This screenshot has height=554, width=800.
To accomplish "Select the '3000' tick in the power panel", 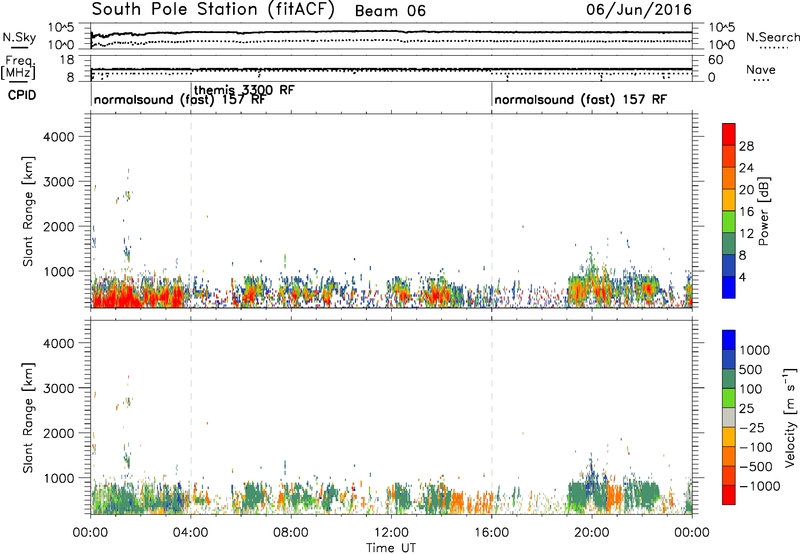I will pyautogui.click(x=59, y=182).
